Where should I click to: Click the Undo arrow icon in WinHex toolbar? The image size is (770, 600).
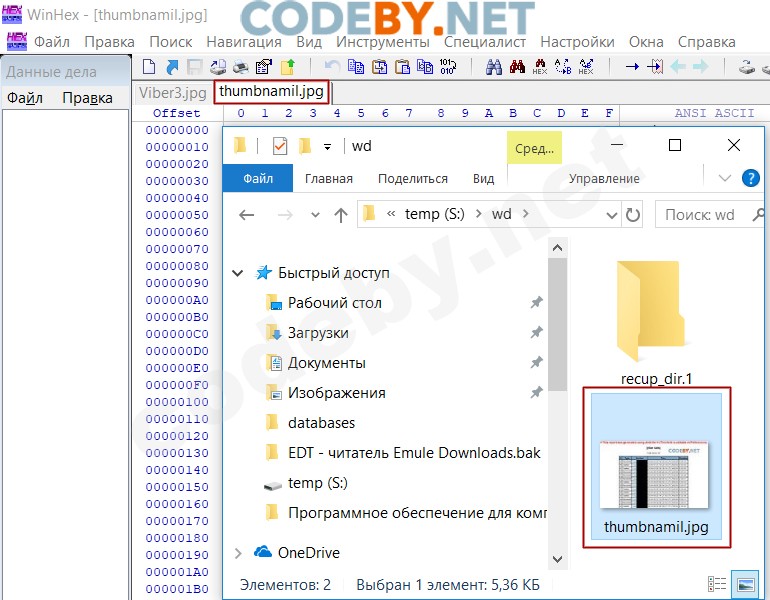click(x=331, y=67)
